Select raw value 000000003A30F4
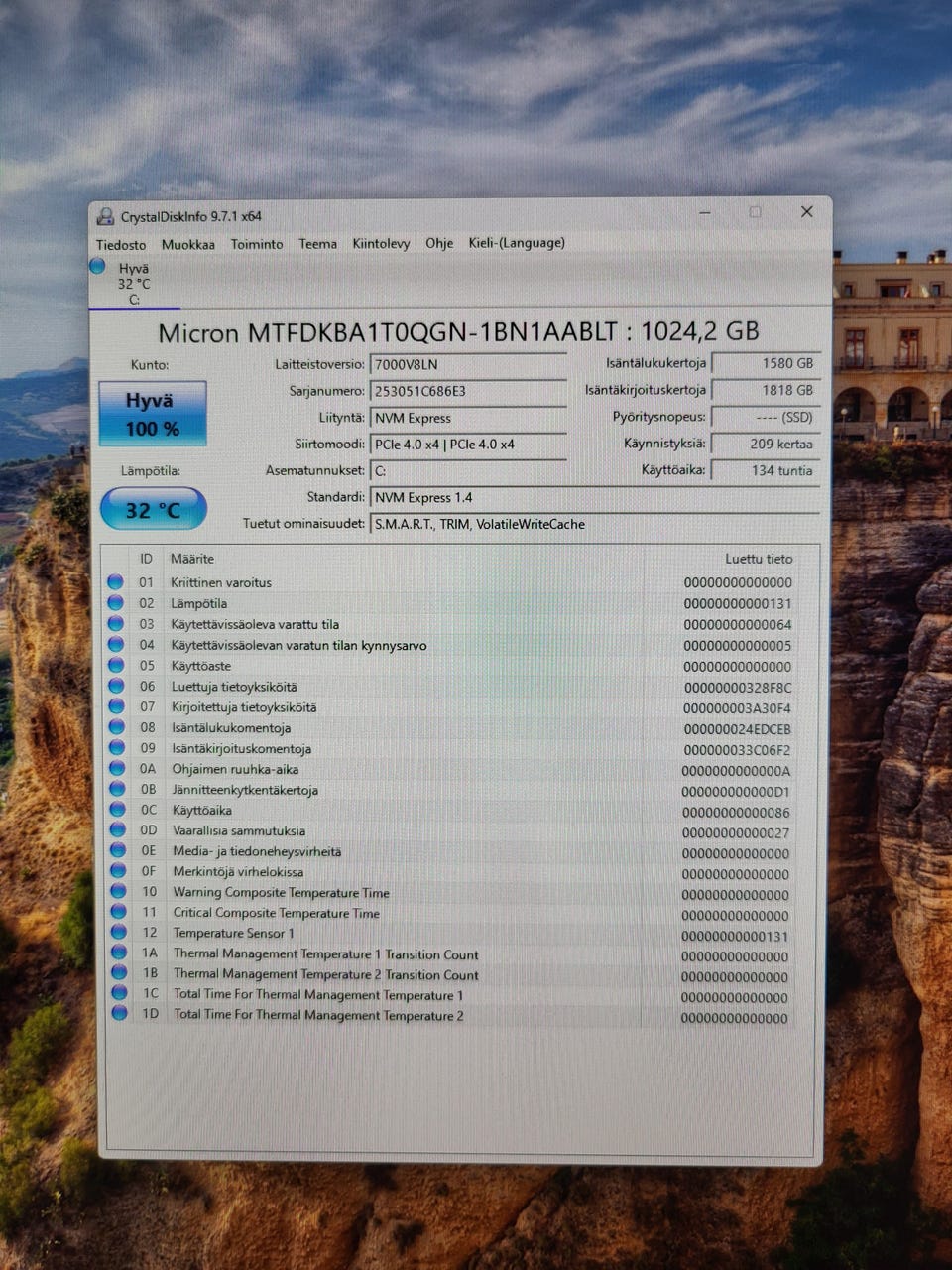Screen dimensions: 952x1270 pyautogui.click(x=738, y=708)
